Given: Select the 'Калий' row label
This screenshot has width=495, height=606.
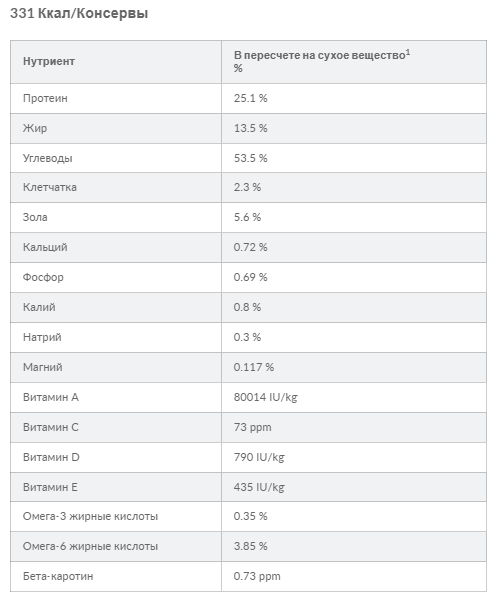Looking at the screenshot, I should click(39, 307).
